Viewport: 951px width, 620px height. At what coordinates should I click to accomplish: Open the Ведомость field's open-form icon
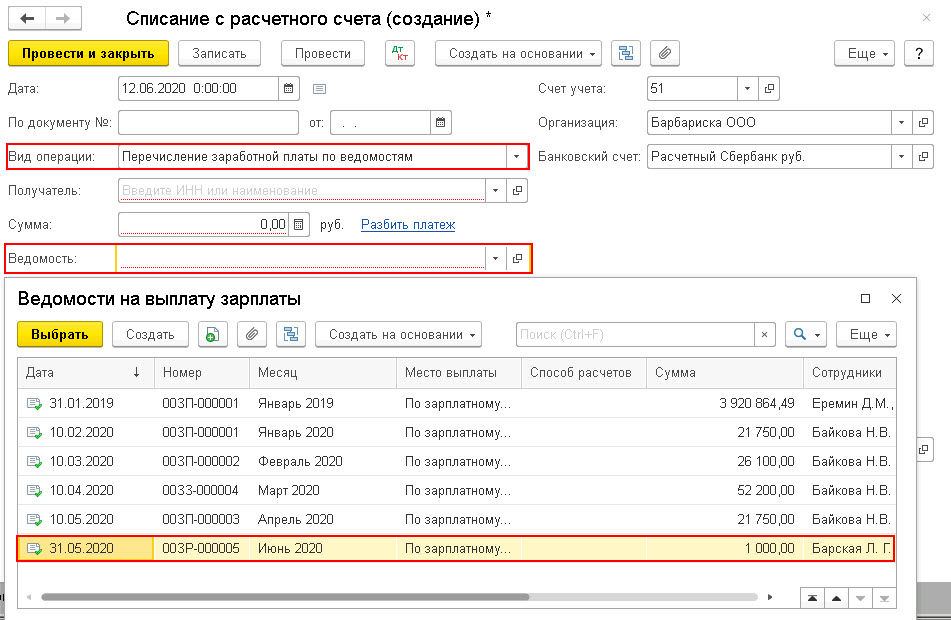tap(517, 258)
